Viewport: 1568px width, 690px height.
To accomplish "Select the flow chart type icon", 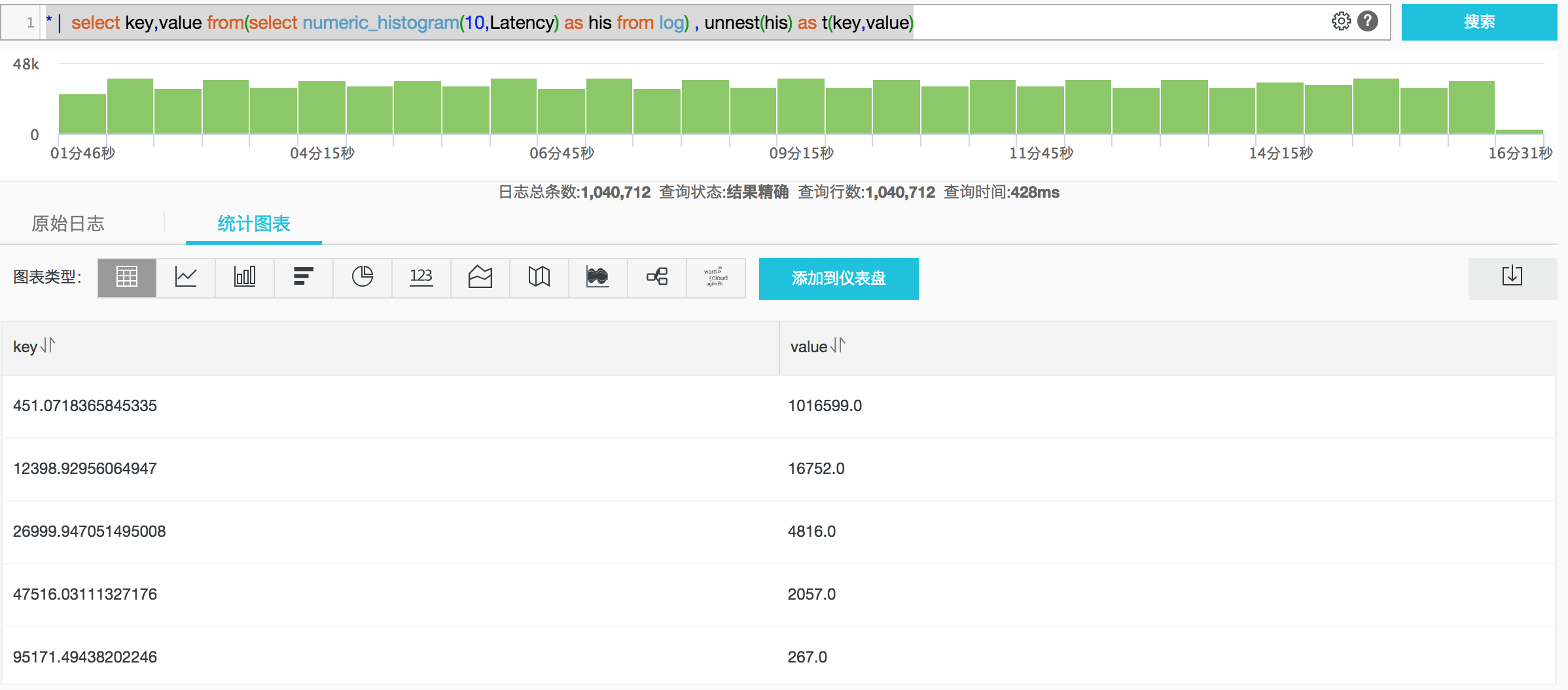I will 598,278.
